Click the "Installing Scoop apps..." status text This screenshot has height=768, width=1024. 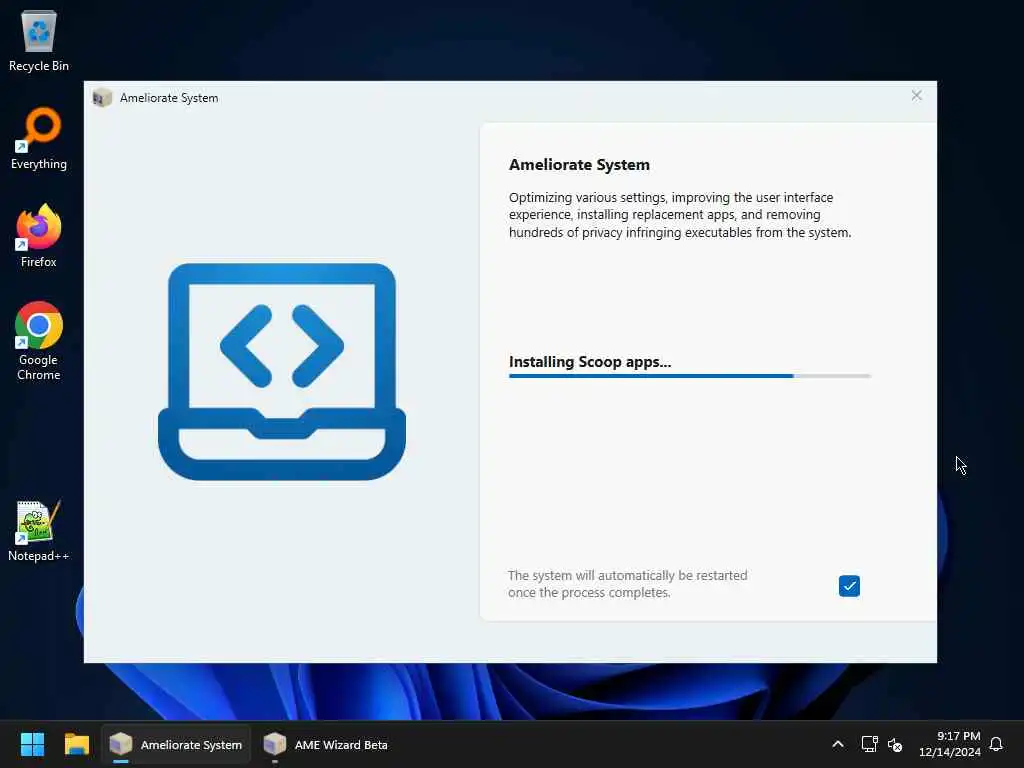(590, 362)
